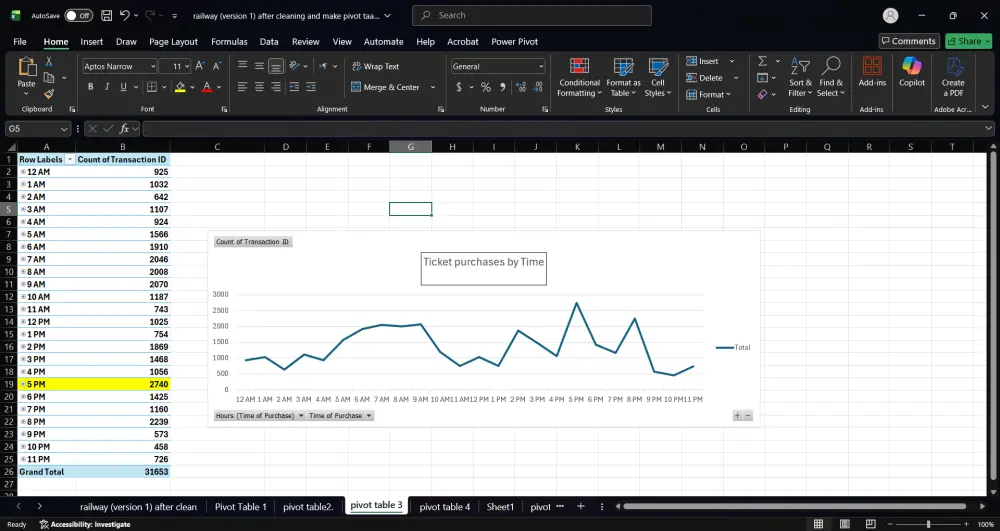This screenshot has height=531, width=1000.
Task: Open the Row Labels filter dropdown
Action: pyautogui.click(x=70, y=159)
